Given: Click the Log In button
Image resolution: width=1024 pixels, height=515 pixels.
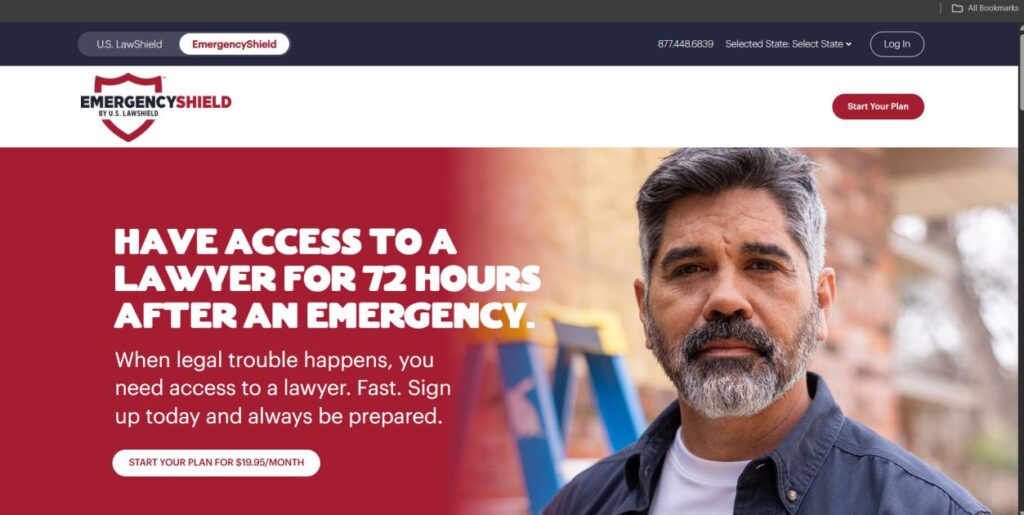Looking at the screenshot, I should pos(897,44).
